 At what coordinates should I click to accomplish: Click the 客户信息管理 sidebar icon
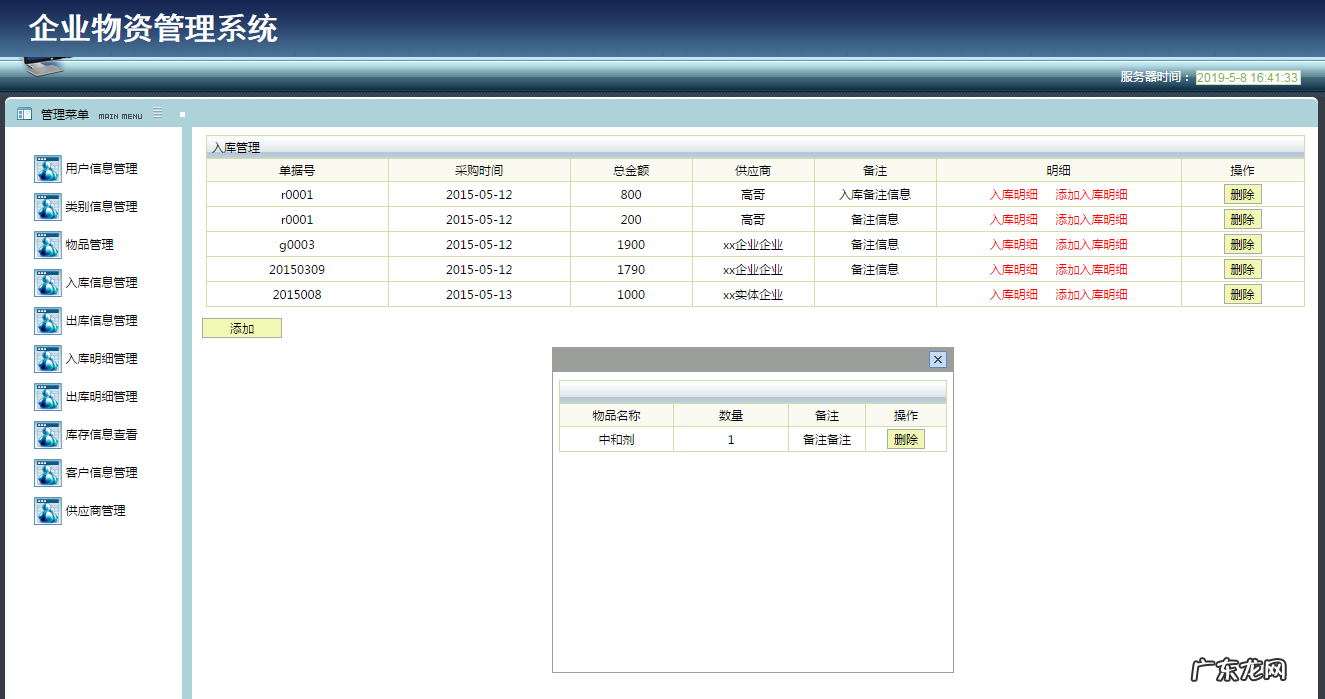pyautogui.click(x=47, y=473)
